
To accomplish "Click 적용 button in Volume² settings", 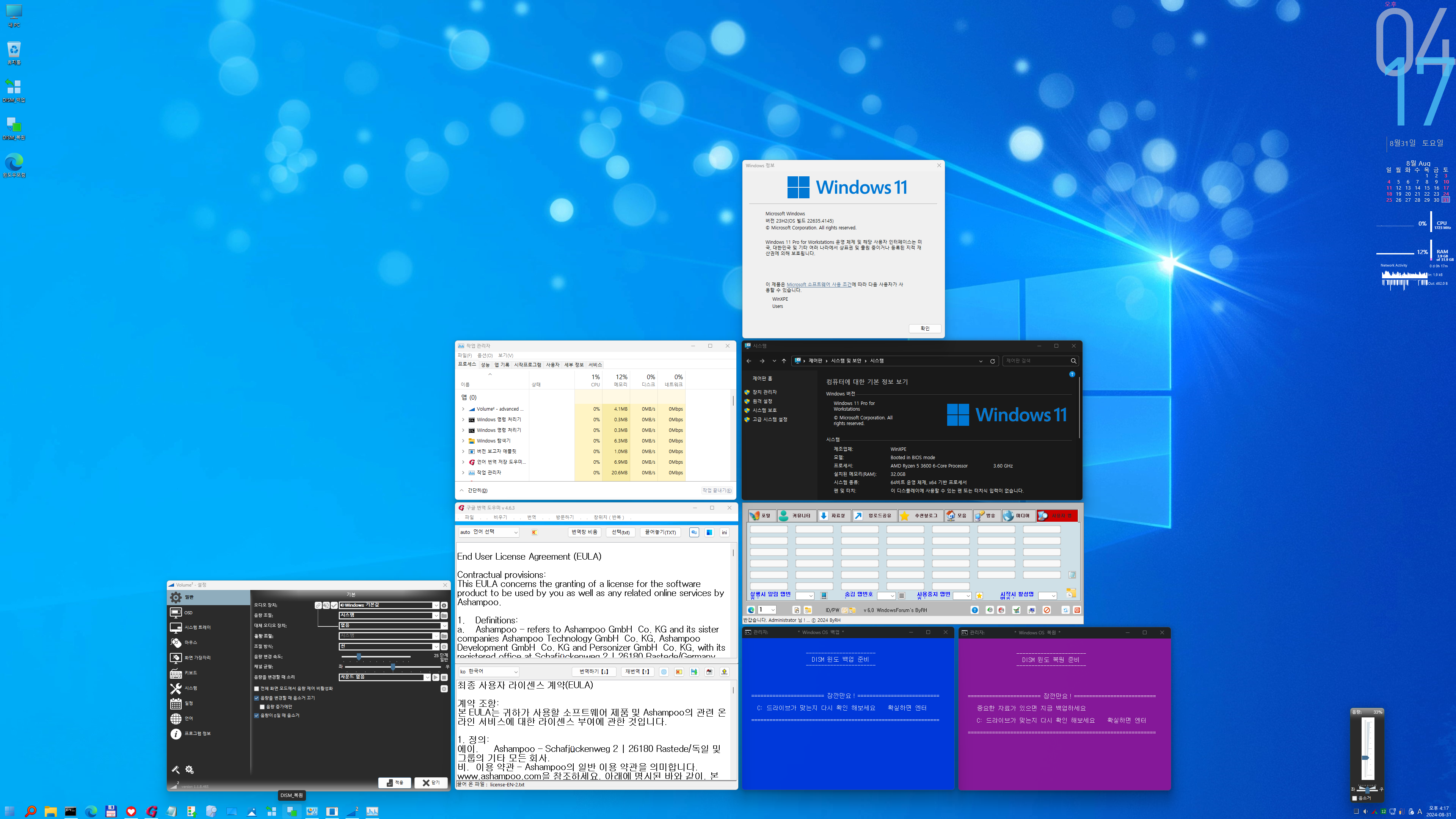I will [394, 783].
